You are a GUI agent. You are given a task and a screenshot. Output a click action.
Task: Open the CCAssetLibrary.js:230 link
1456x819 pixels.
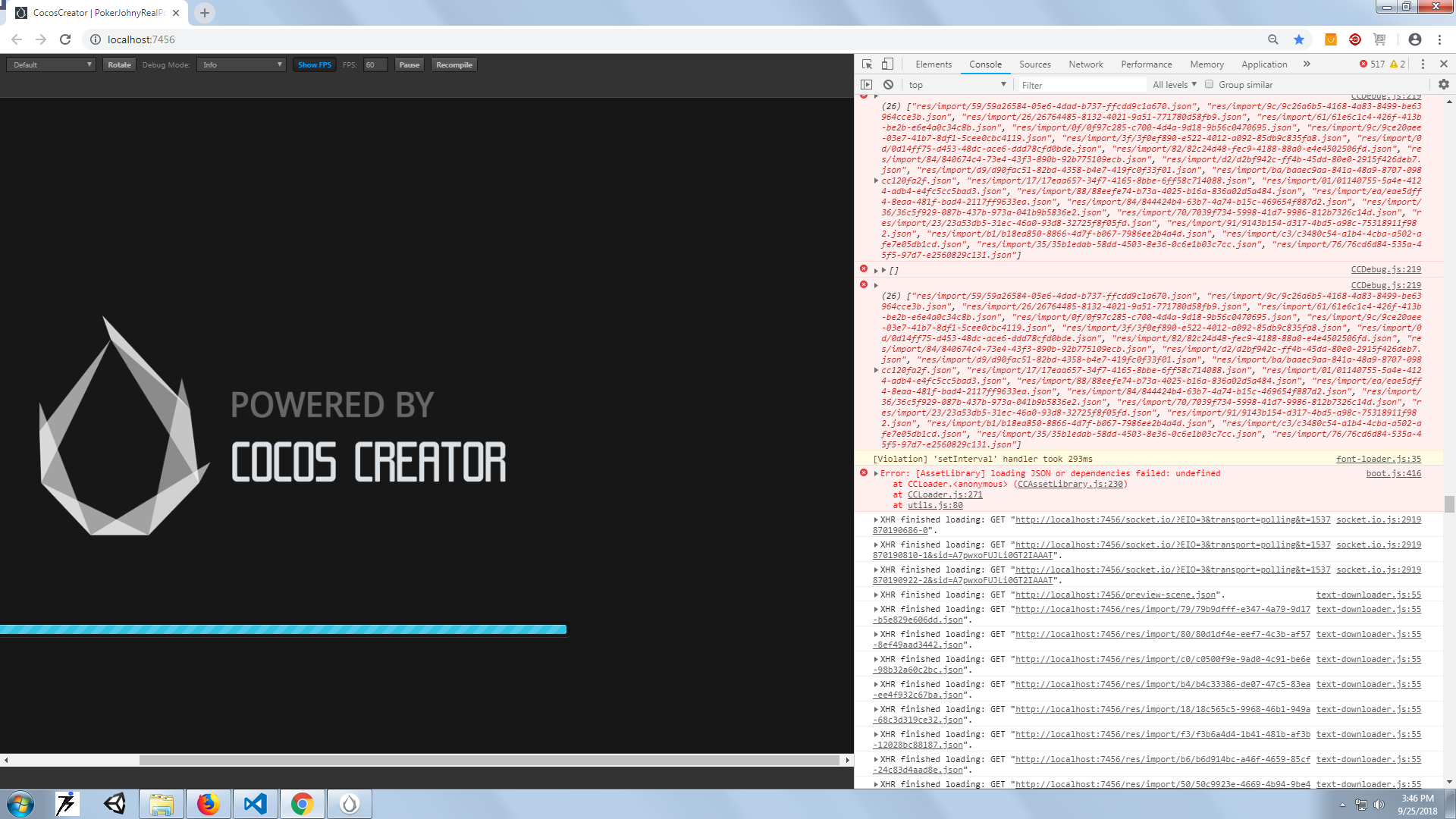1070,485
